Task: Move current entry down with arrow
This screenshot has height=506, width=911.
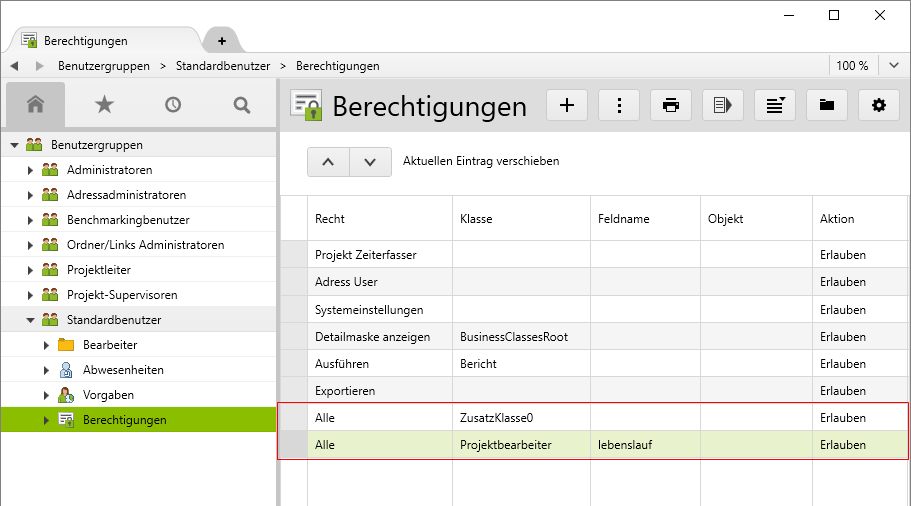Action: click(370, 162)
